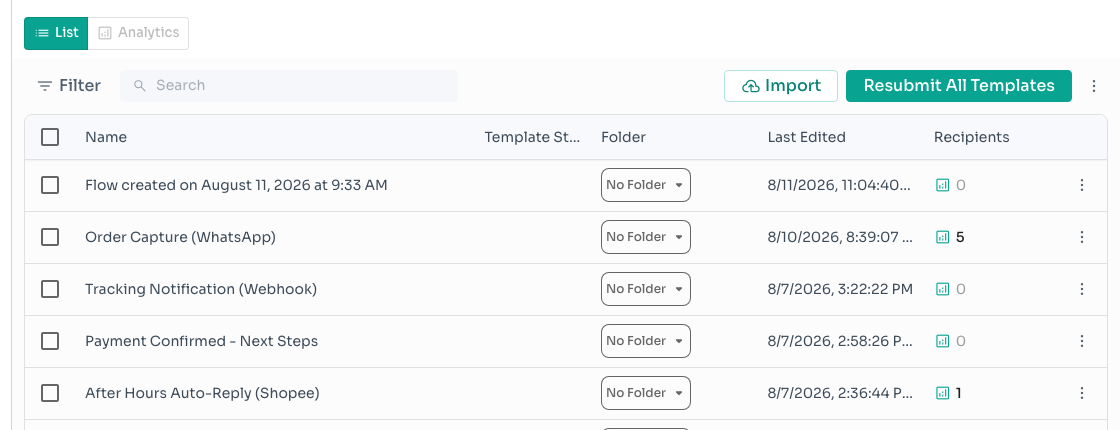
Task: Open row menu for 'Flow created on August 11'
Action: 1081,185
